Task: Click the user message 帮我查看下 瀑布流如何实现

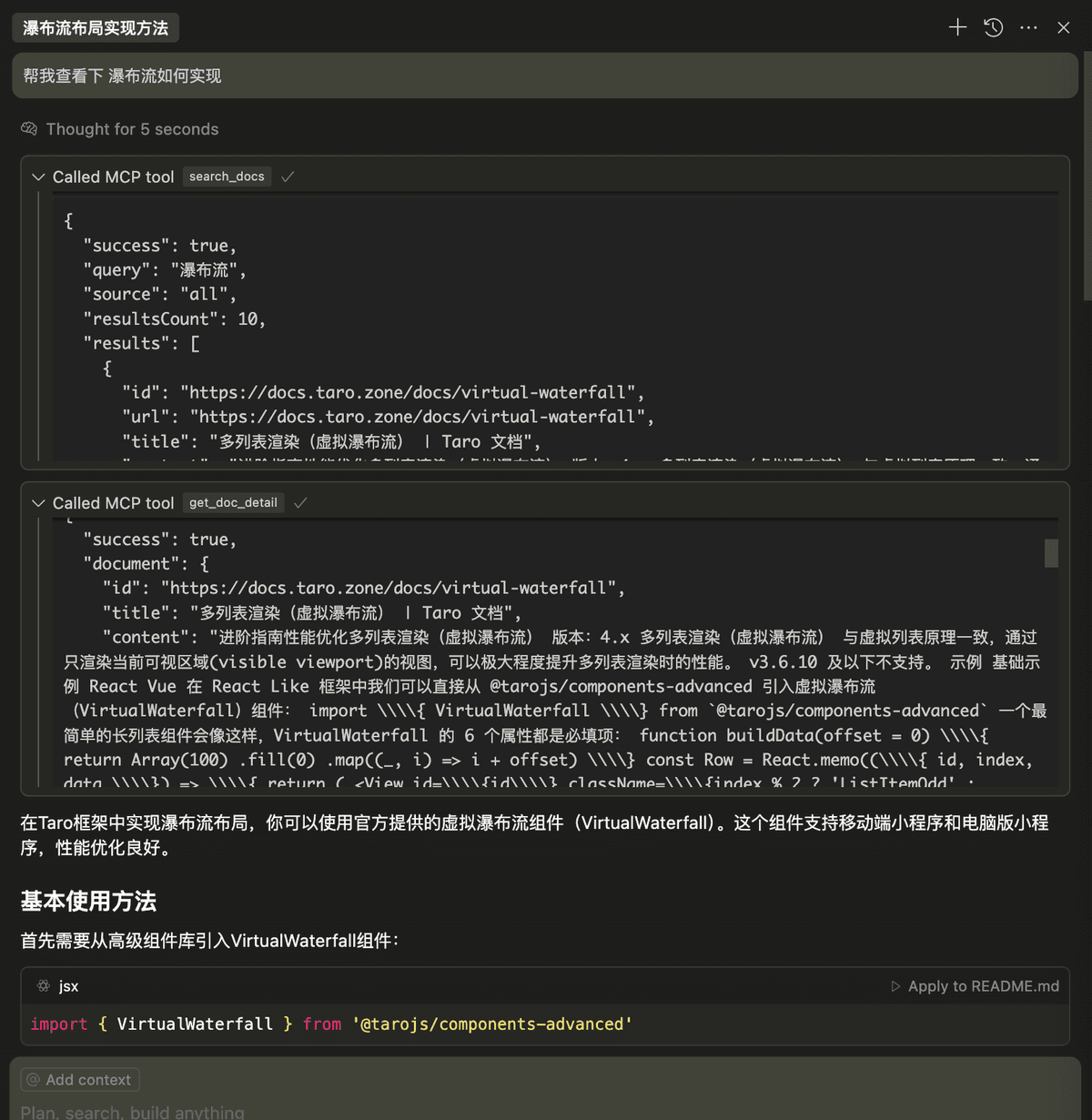Action: (545, 76)
